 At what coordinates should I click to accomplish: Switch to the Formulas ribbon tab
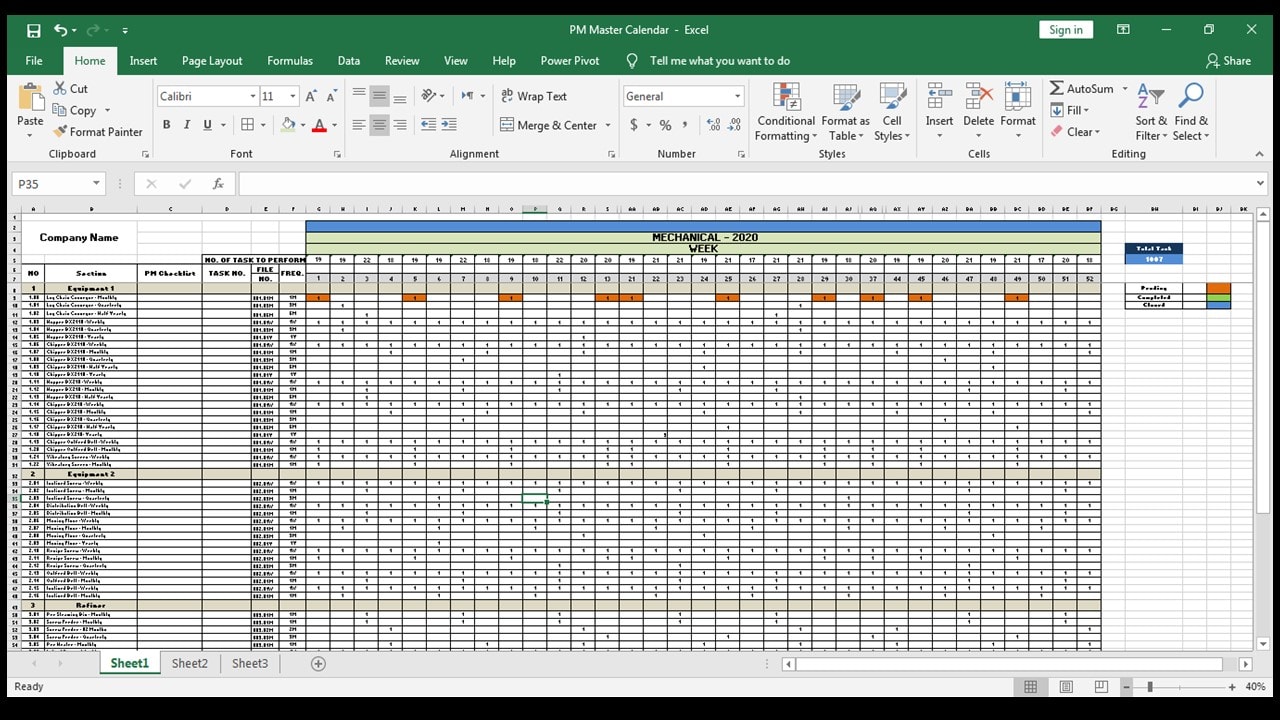(290, 60)
